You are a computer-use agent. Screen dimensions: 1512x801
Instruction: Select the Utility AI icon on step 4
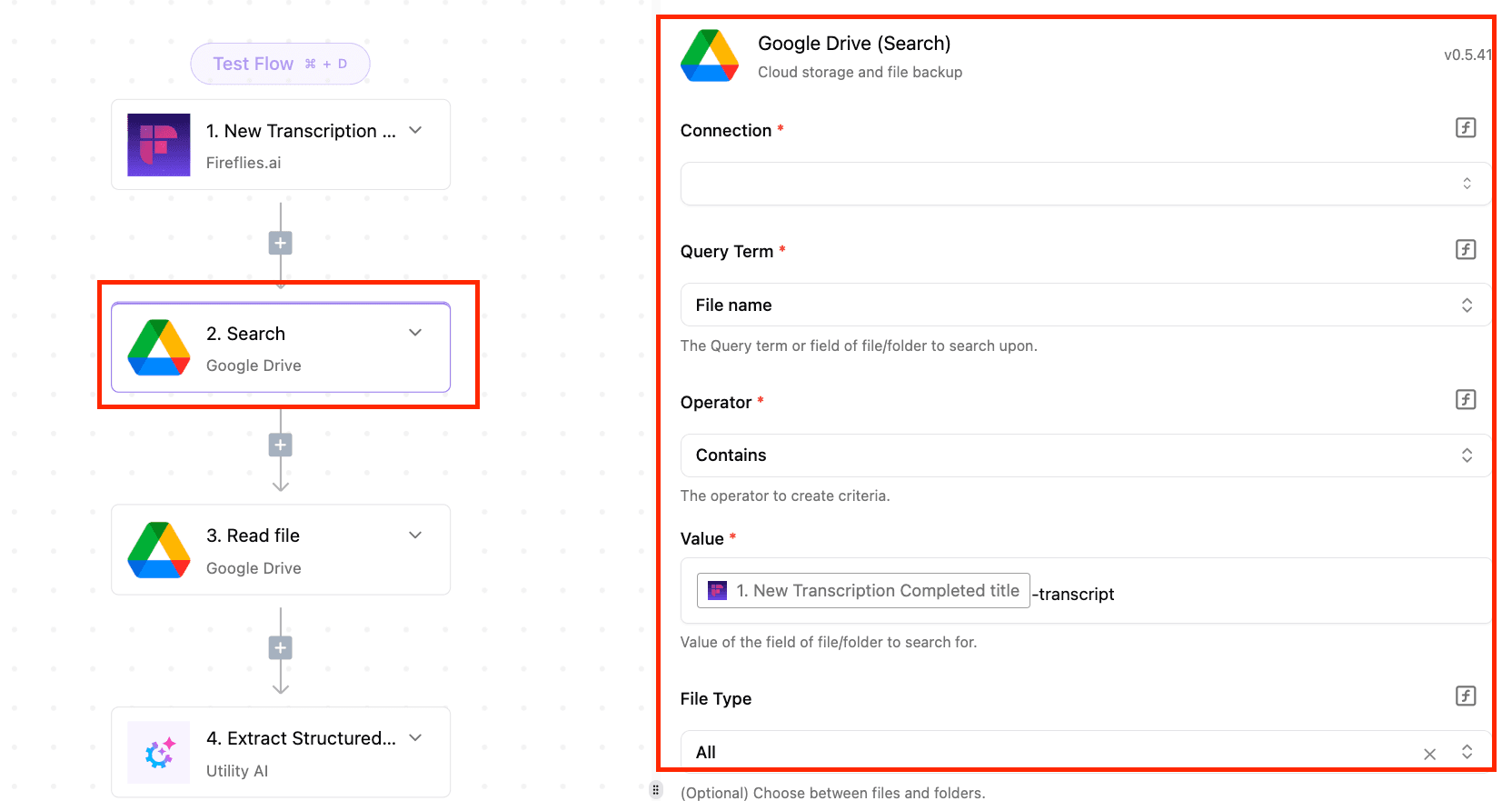coord(159,753)
